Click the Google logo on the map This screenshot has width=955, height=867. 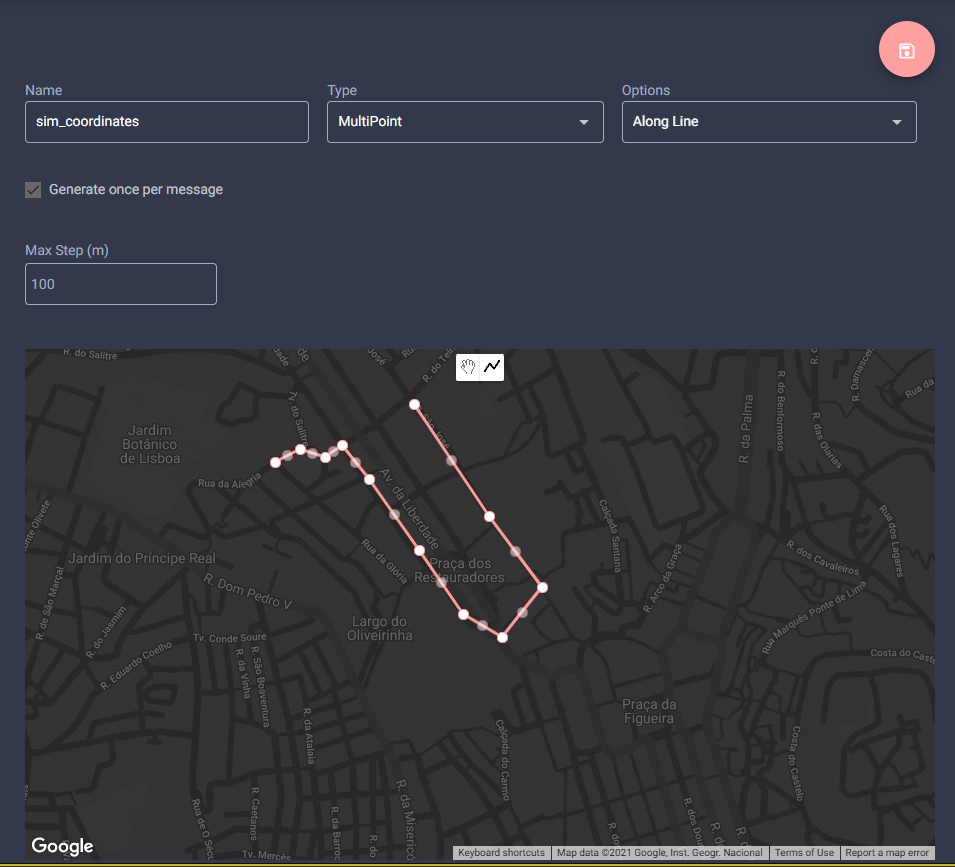61,846
